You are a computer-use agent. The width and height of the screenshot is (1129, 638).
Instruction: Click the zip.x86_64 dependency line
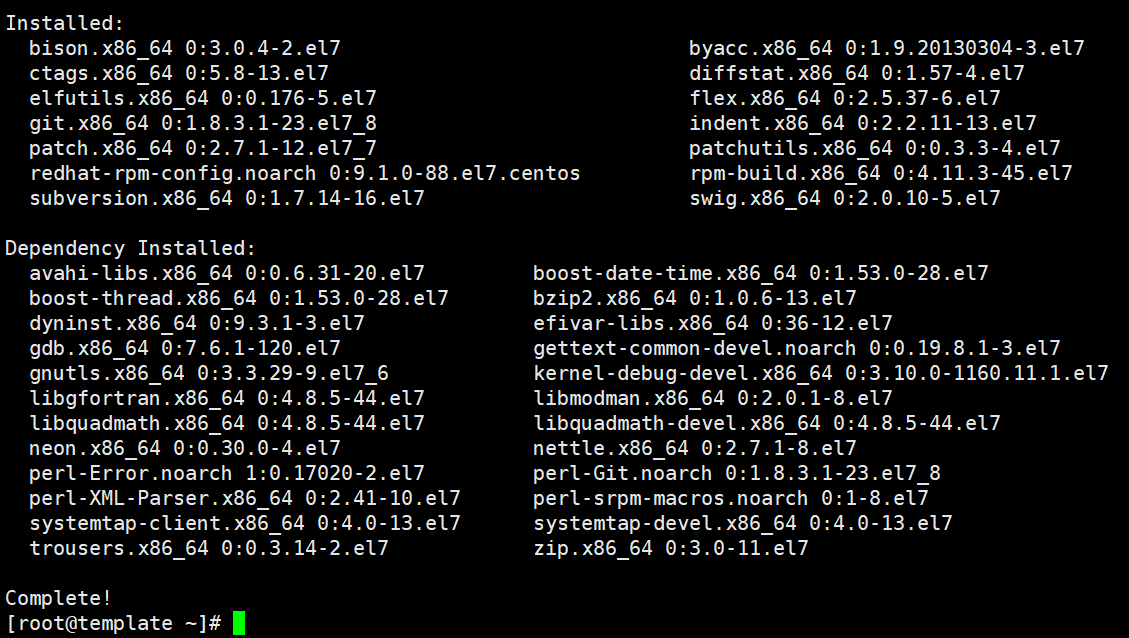click(x=670, y=548)
